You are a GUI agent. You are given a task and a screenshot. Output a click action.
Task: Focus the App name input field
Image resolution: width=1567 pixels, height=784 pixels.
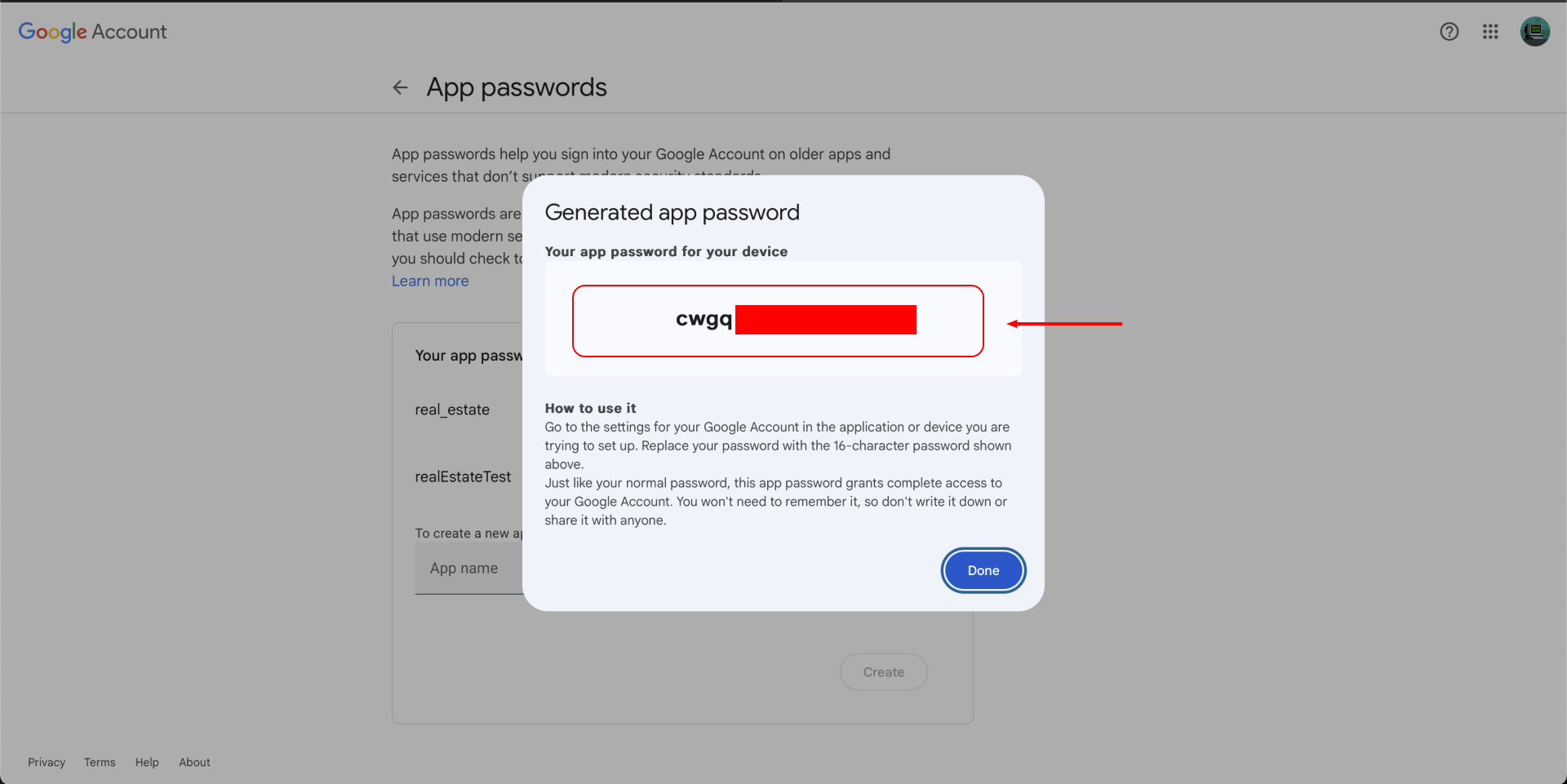click(465, 569)
